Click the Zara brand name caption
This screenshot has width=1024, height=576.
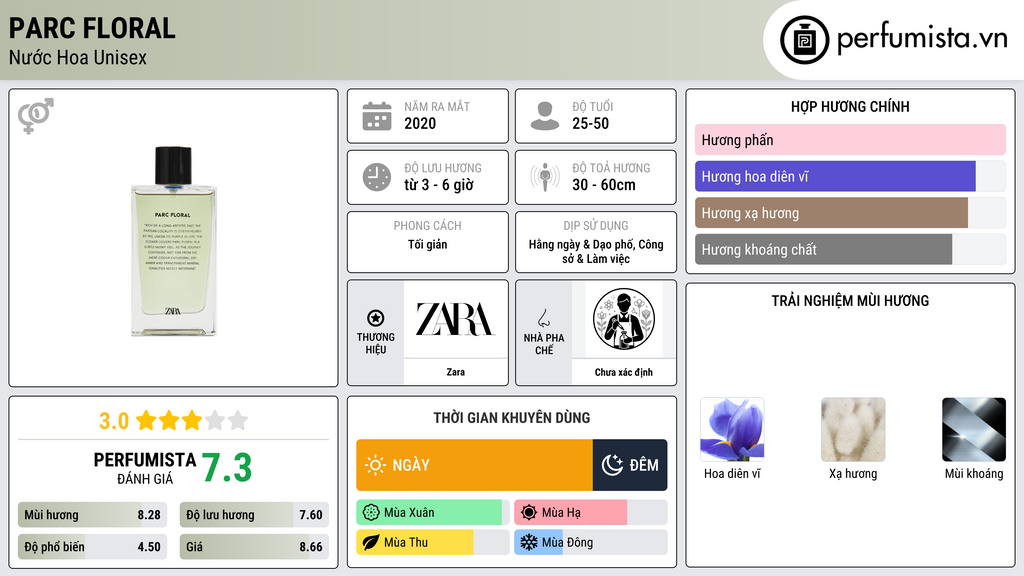(x=455, y=372)
